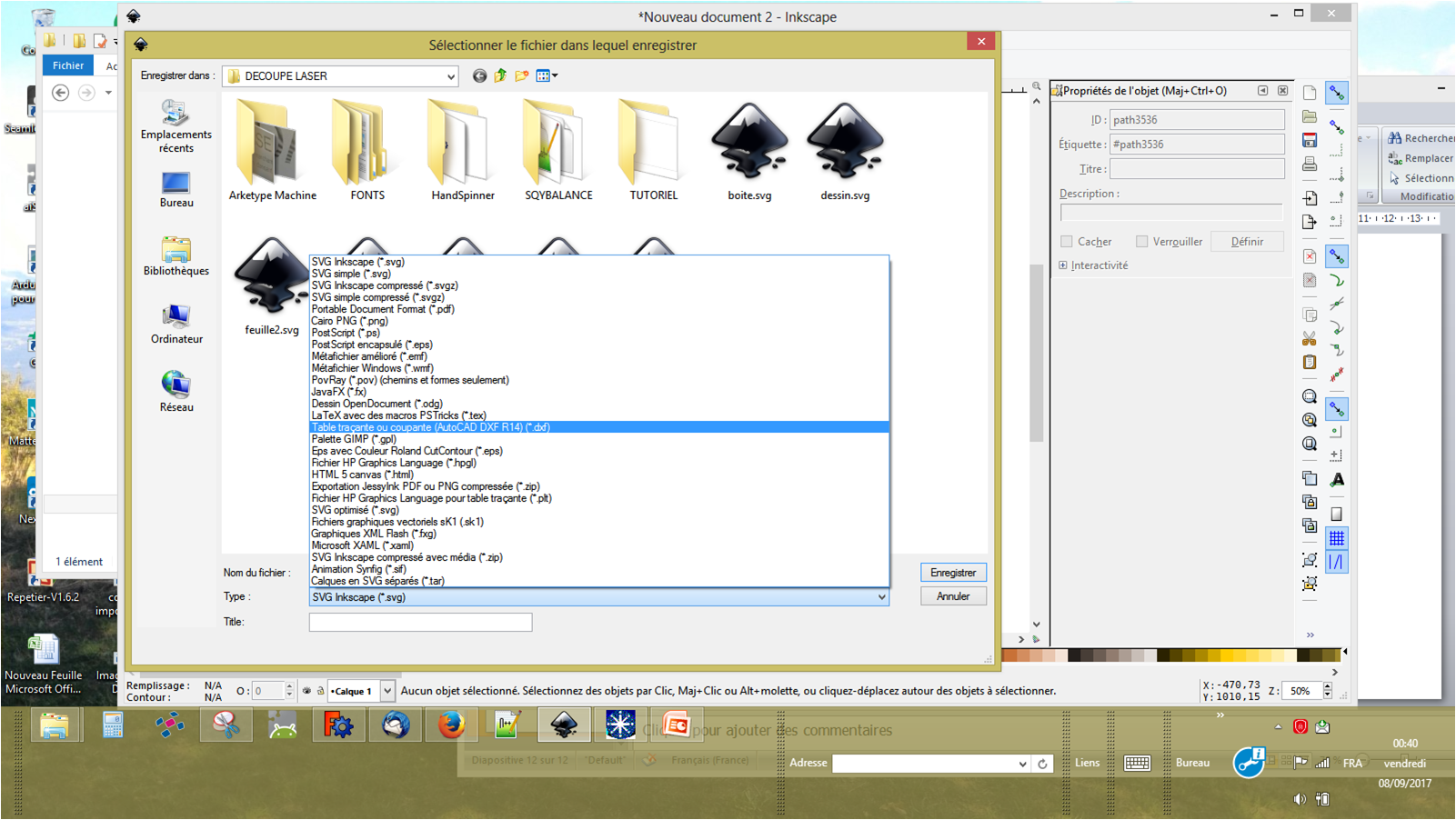The width and height of the screenshot is (1456, 820).
Task: Click Rechercher in the Word ribbon
Action: tap(1421, 138)
